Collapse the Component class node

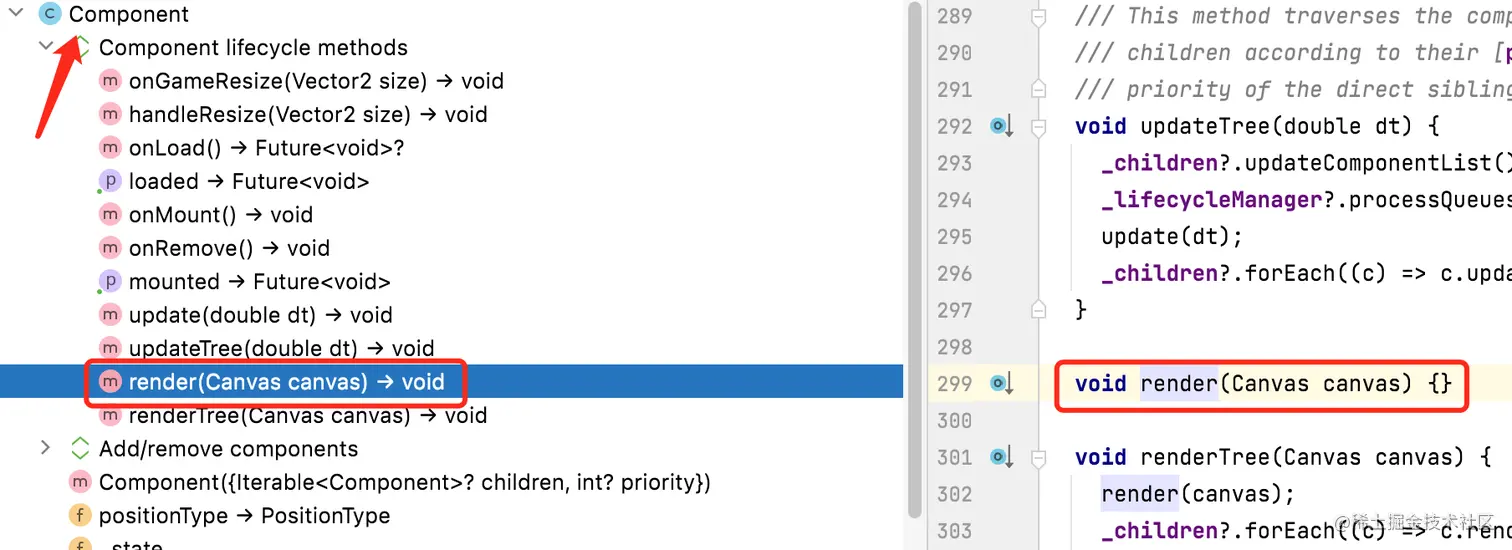pyautogui.click(x=15, y=14)
